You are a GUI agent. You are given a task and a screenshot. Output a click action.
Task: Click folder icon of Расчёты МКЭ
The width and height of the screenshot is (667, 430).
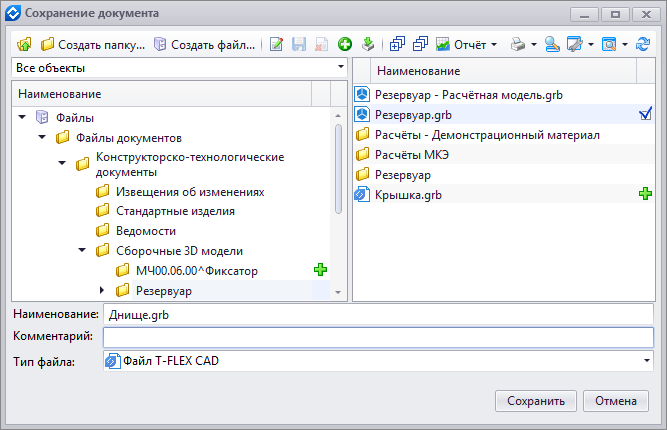pyautogui.click(x=362, y=154)
